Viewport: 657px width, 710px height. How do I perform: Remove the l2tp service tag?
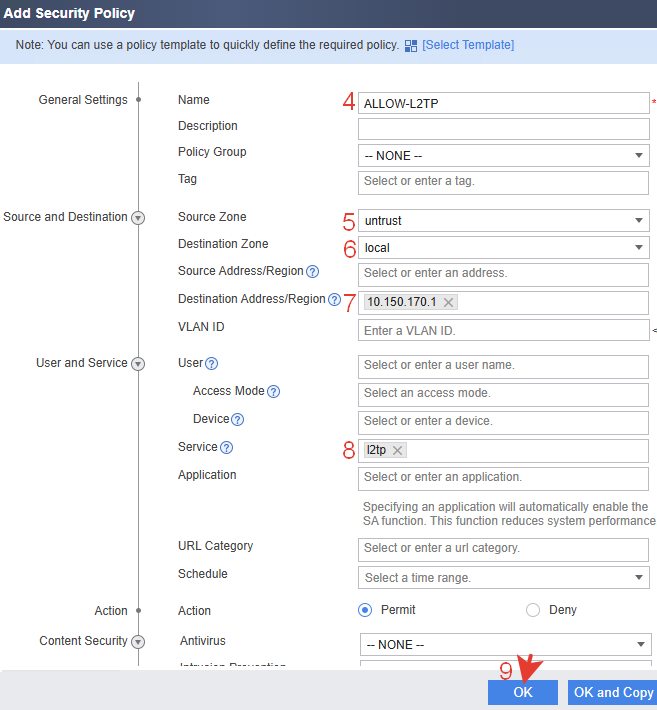(397, 451)
